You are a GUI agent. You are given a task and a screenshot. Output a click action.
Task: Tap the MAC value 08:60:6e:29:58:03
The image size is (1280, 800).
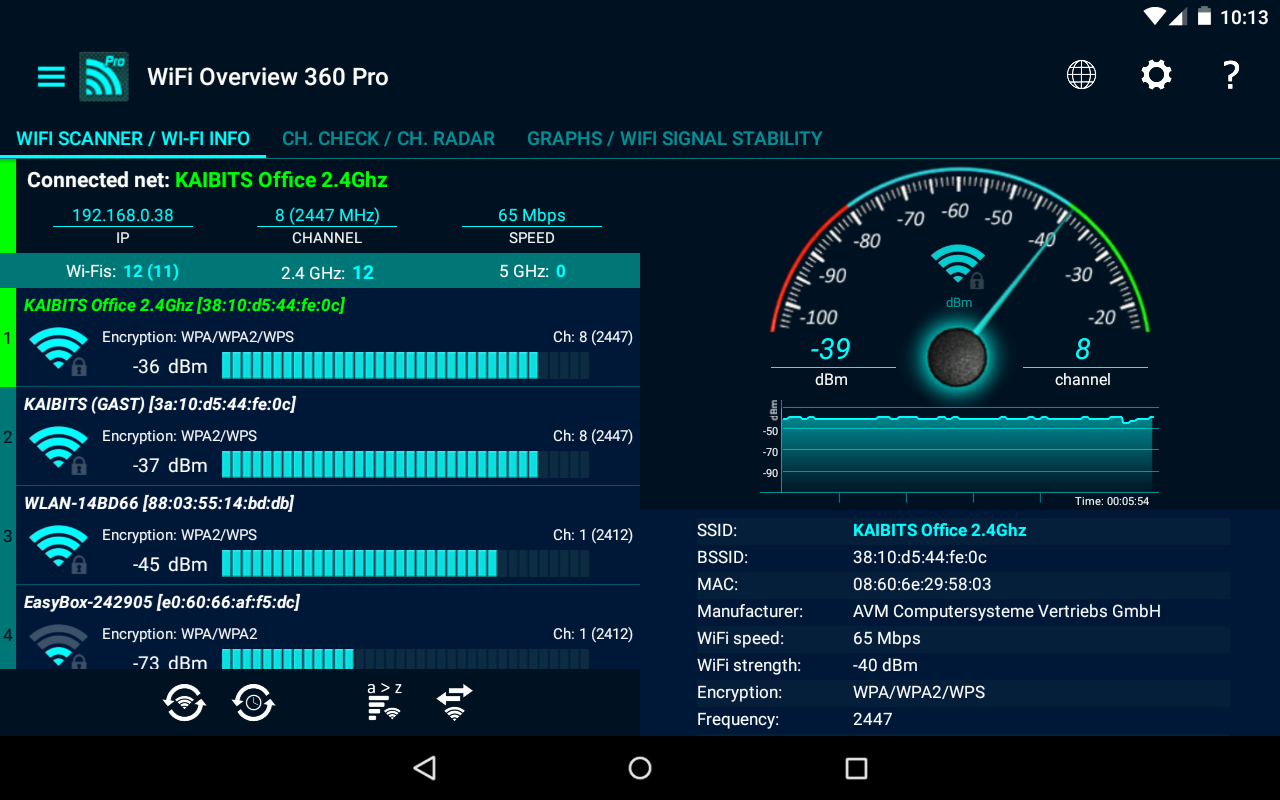coord(922,584)
